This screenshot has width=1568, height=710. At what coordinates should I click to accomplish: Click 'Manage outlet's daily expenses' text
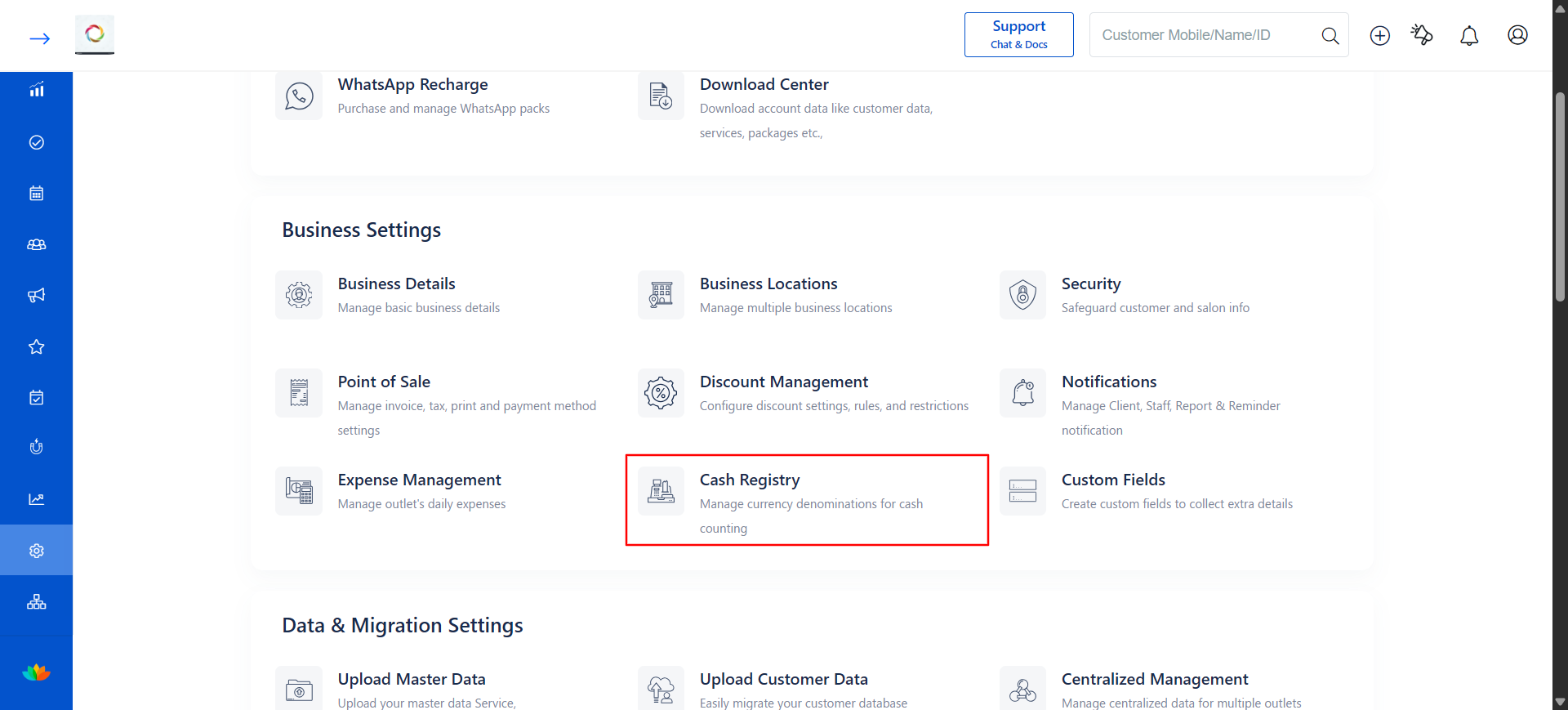[421, 504]
